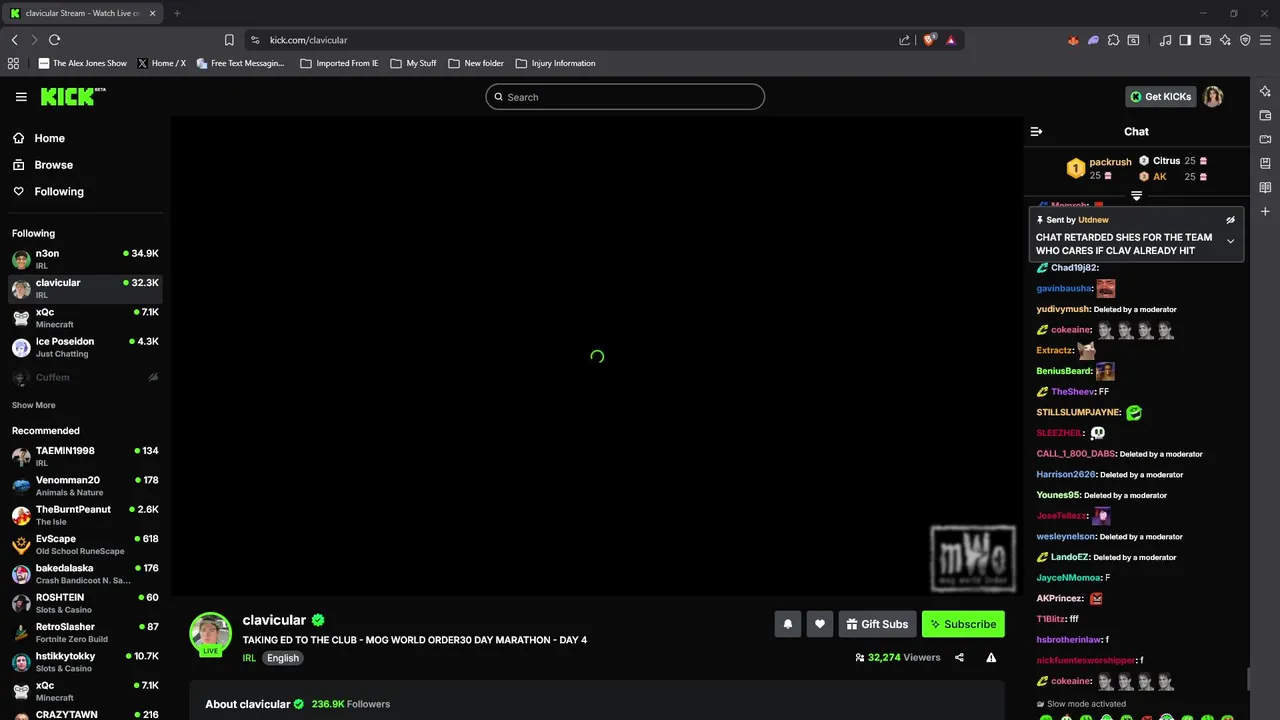The image size is (1280, 720).
Task: Open Brave main hamburger menu
Action: (x=1265, y=40)
